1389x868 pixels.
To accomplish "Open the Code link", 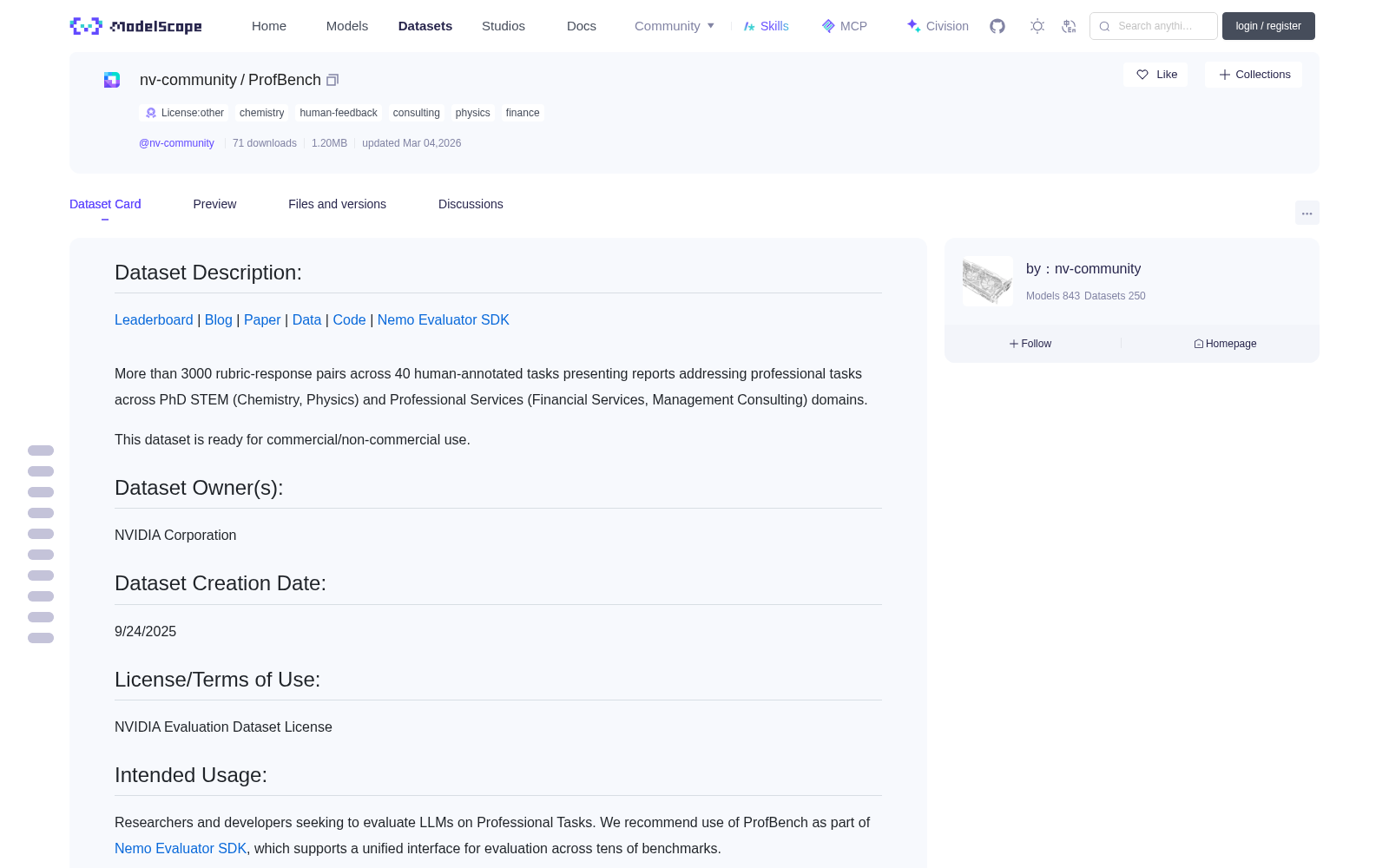I will 349,320.
